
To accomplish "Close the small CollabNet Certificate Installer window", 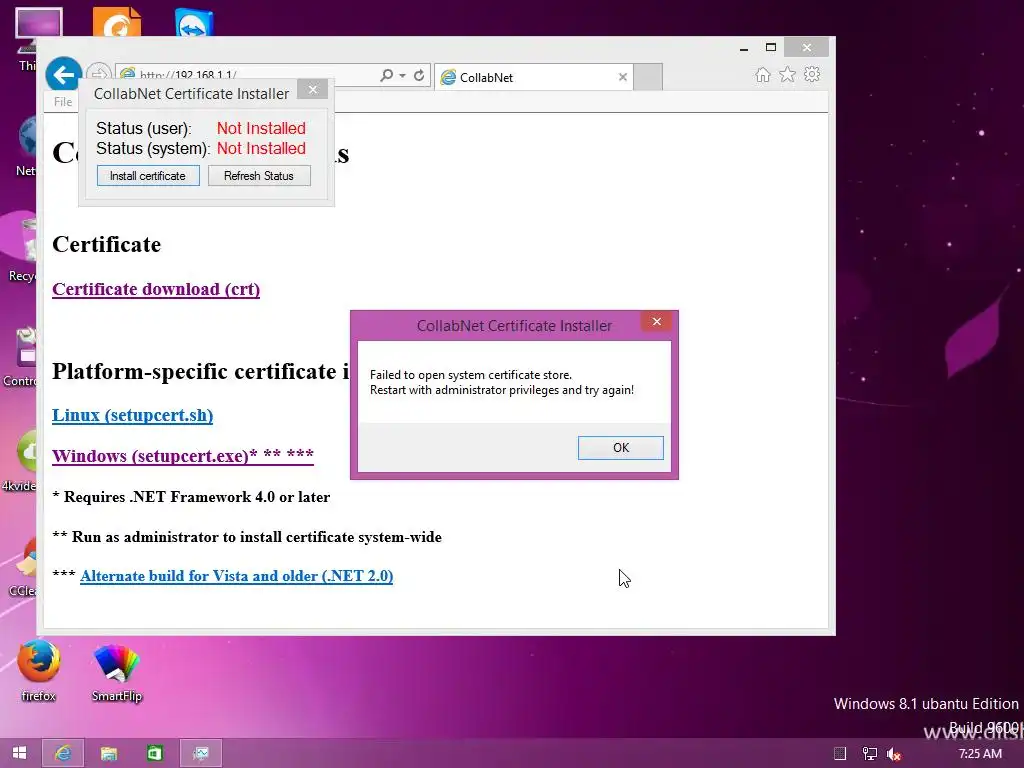I will (313, 89).
